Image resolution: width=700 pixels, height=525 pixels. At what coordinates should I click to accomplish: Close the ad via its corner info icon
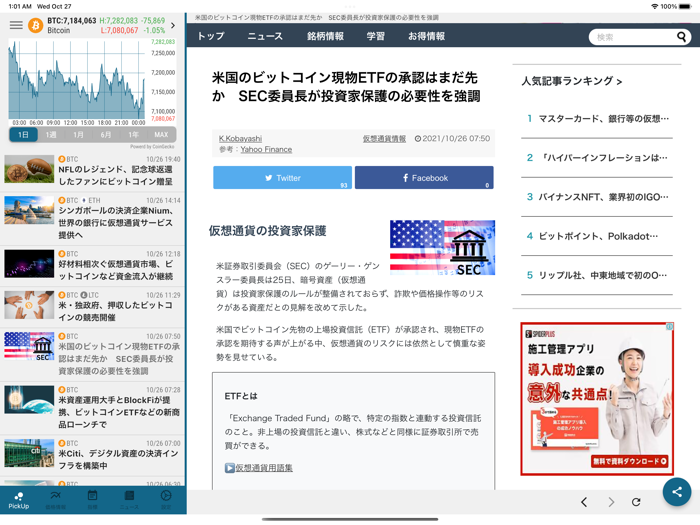[x=670, y=326]
